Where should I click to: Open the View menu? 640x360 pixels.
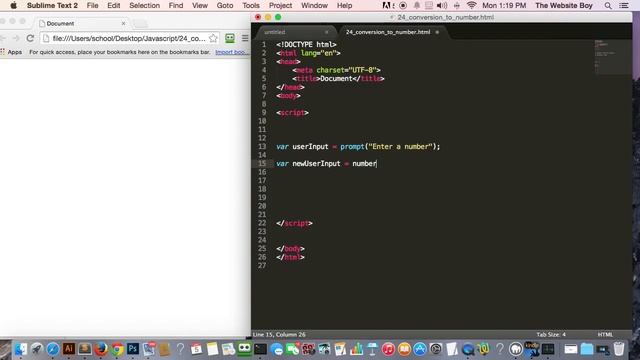point(200,5)
